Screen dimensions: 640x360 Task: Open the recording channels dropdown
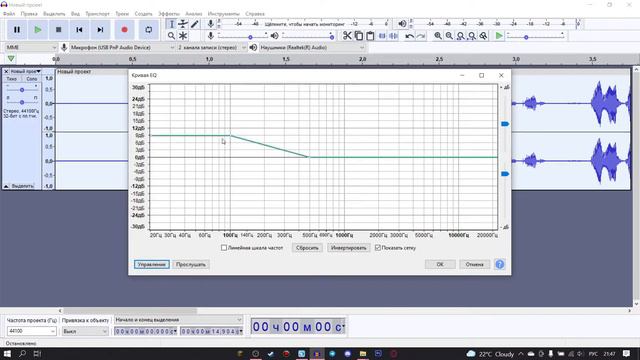pyautogui.click(x=212, y=47)
